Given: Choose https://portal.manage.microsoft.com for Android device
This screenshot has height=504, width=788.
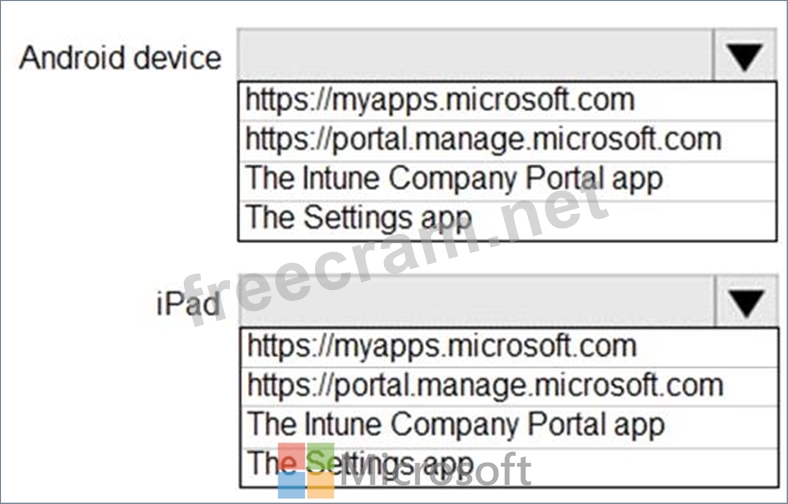Looking at the screenshot, I should [x=507, y=141].
